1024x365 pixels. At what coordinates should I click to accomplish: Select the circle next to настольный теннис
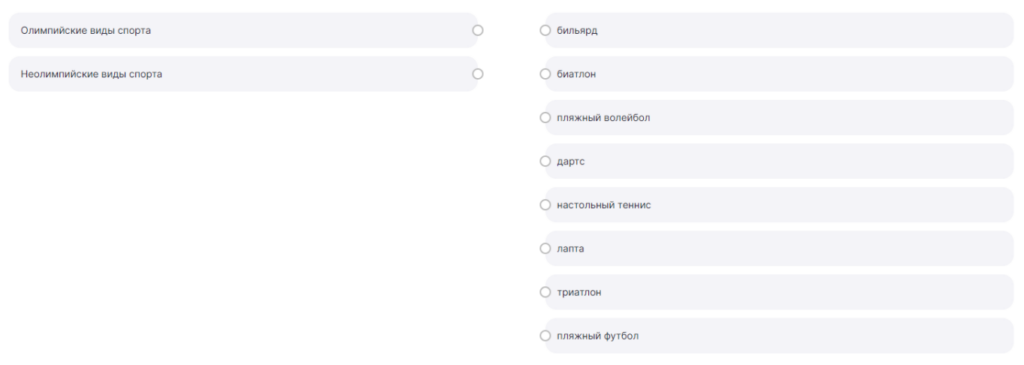click(545, 205)
